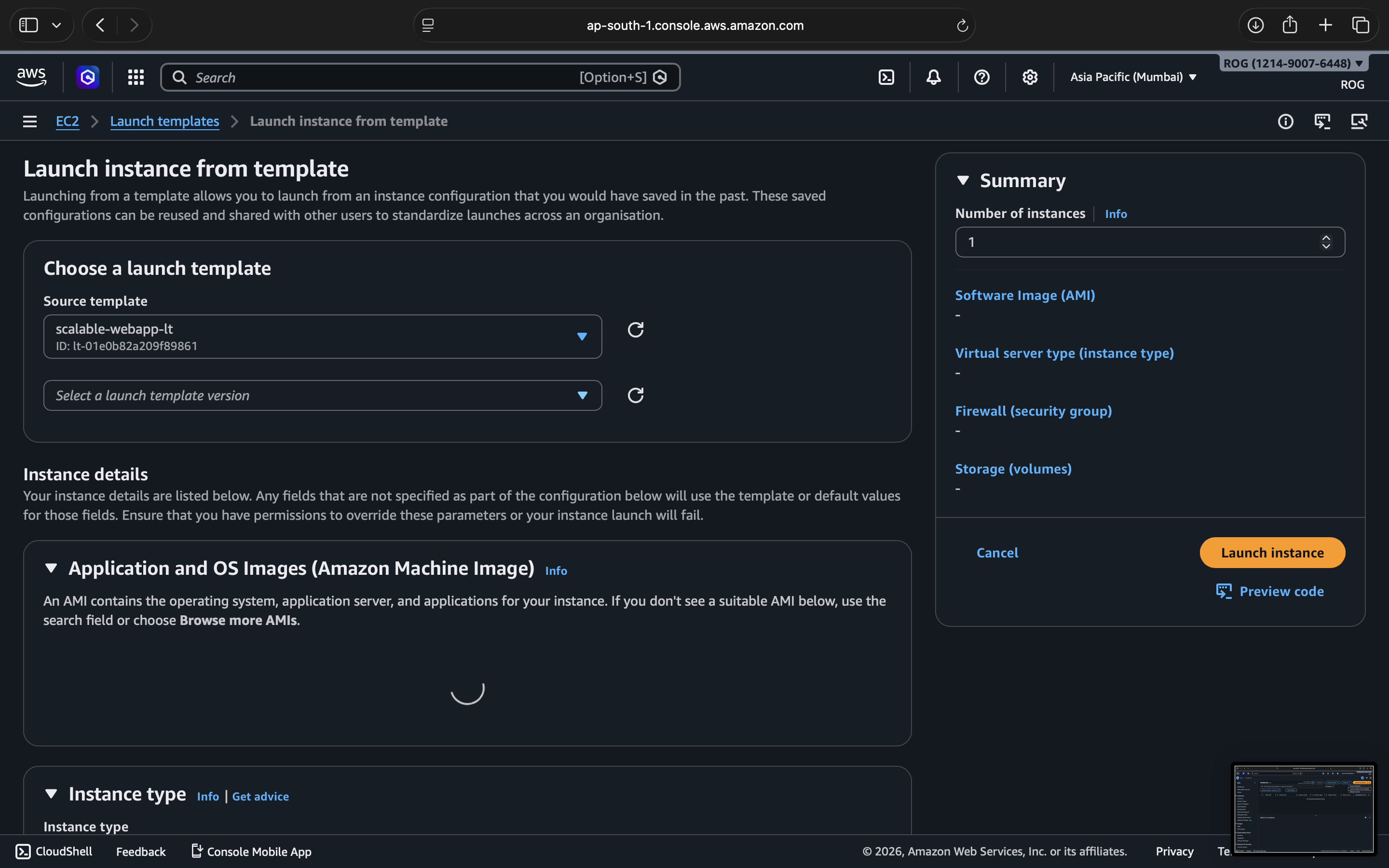Open the settings gear in AWS header
Screen dimensions: 1389x868
1030,77
